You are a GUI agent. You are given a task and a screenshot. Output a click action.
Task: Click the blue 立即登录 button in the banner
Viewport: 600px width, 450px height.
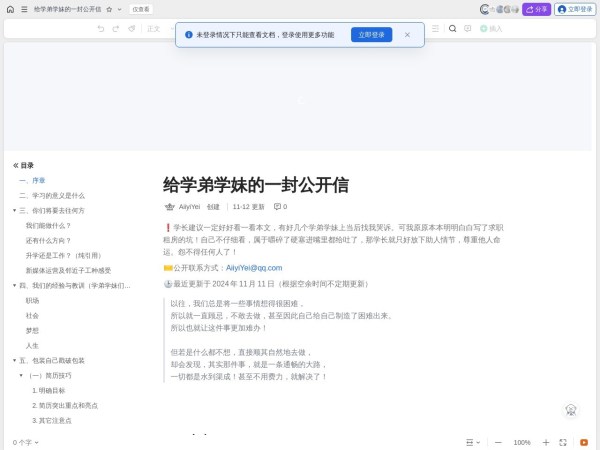371,34
